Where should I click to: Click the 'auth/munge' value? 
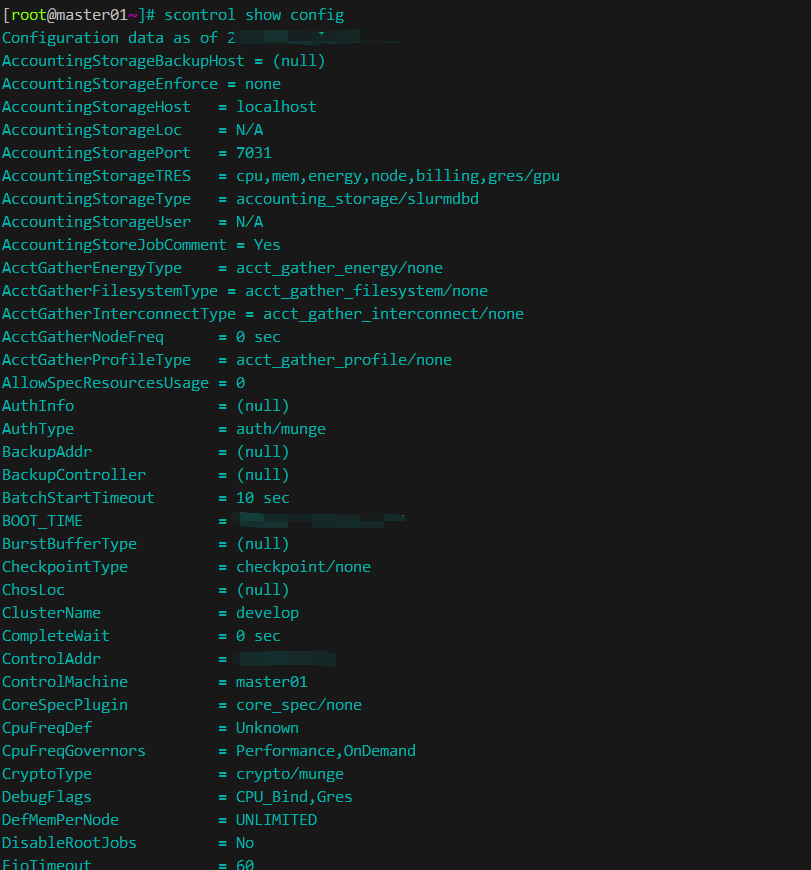coord(281,429)
